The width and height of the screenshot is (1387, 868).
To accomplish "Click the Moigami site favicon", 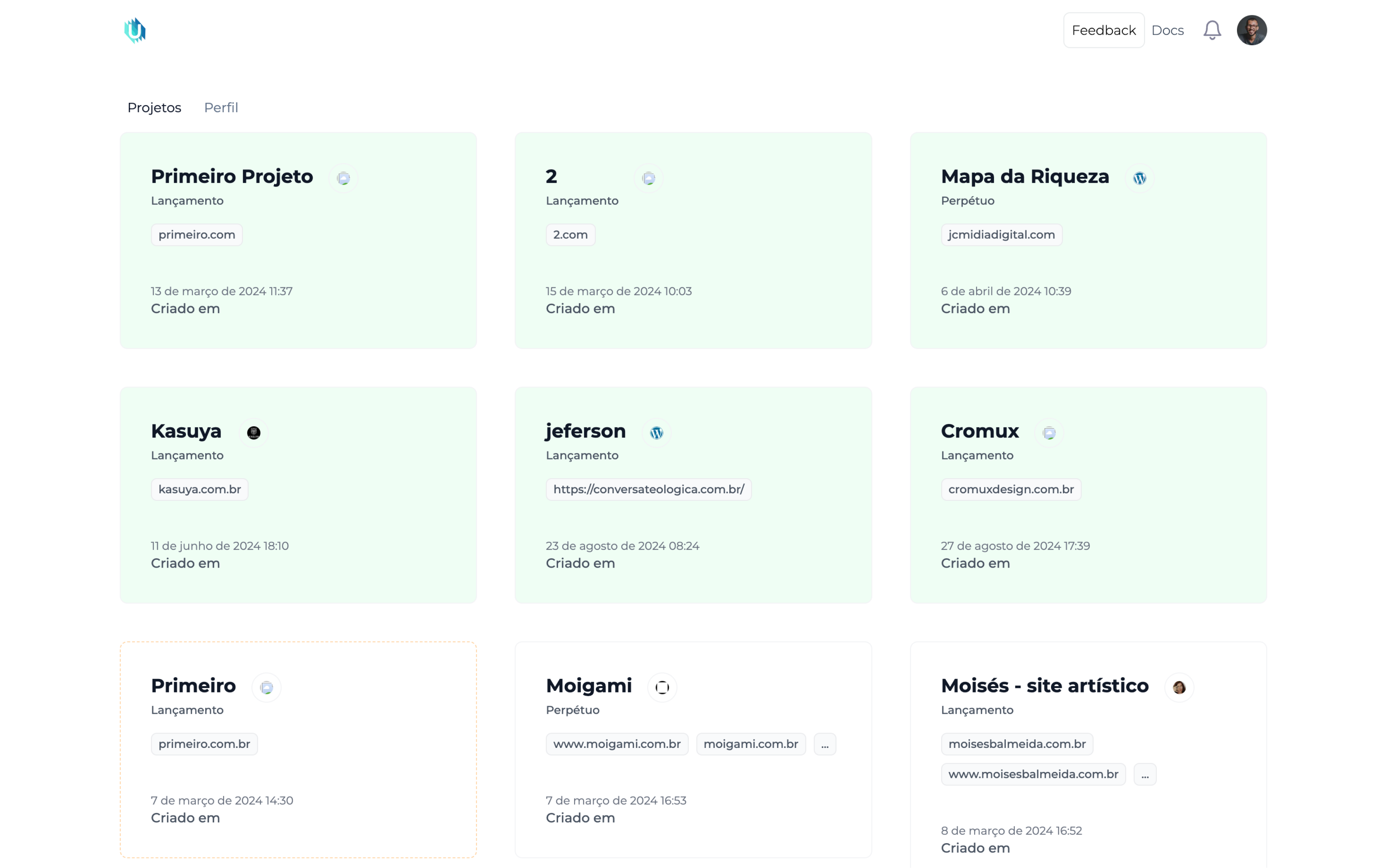I will click(x=662, y=687).
